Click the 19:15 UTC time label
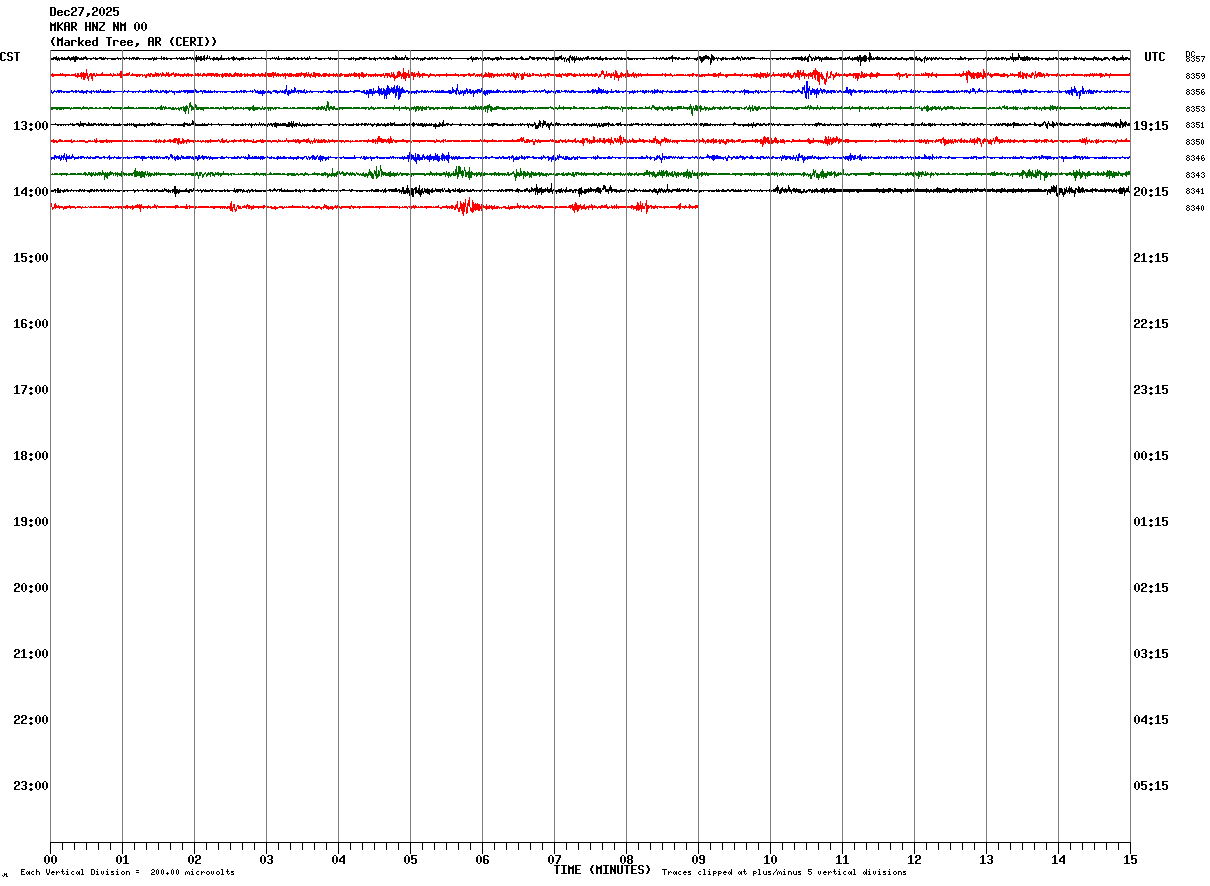 click(x=1151, y=126)
